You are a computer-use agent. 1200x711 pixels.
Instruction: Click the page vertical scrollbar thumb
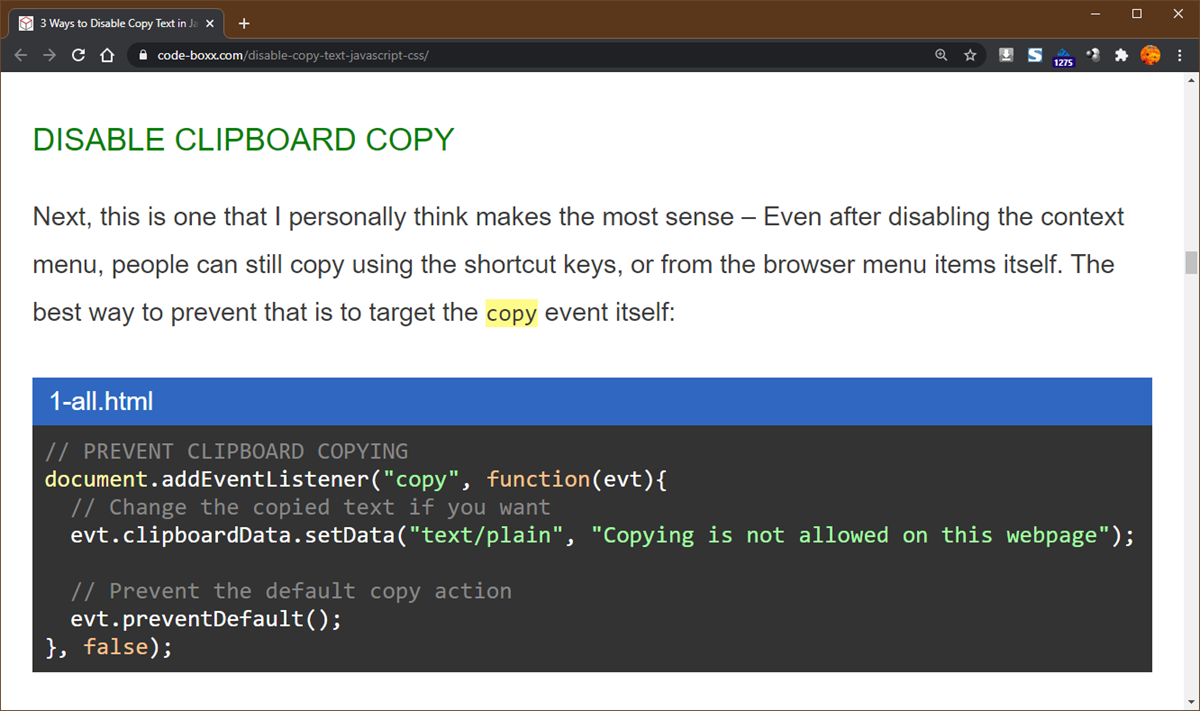tap(1191, 262)
